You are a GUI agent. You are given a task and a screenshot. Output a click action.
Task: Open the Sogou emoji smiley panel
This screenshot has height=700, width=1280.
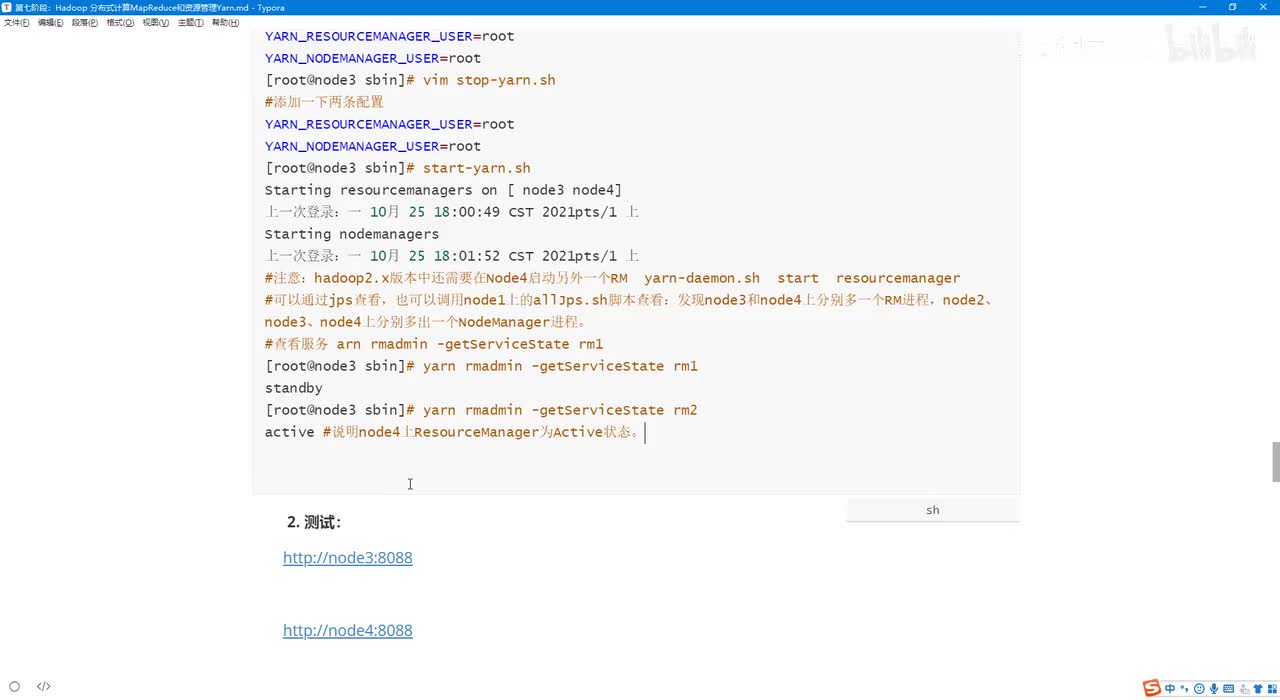pos(1199,688)
